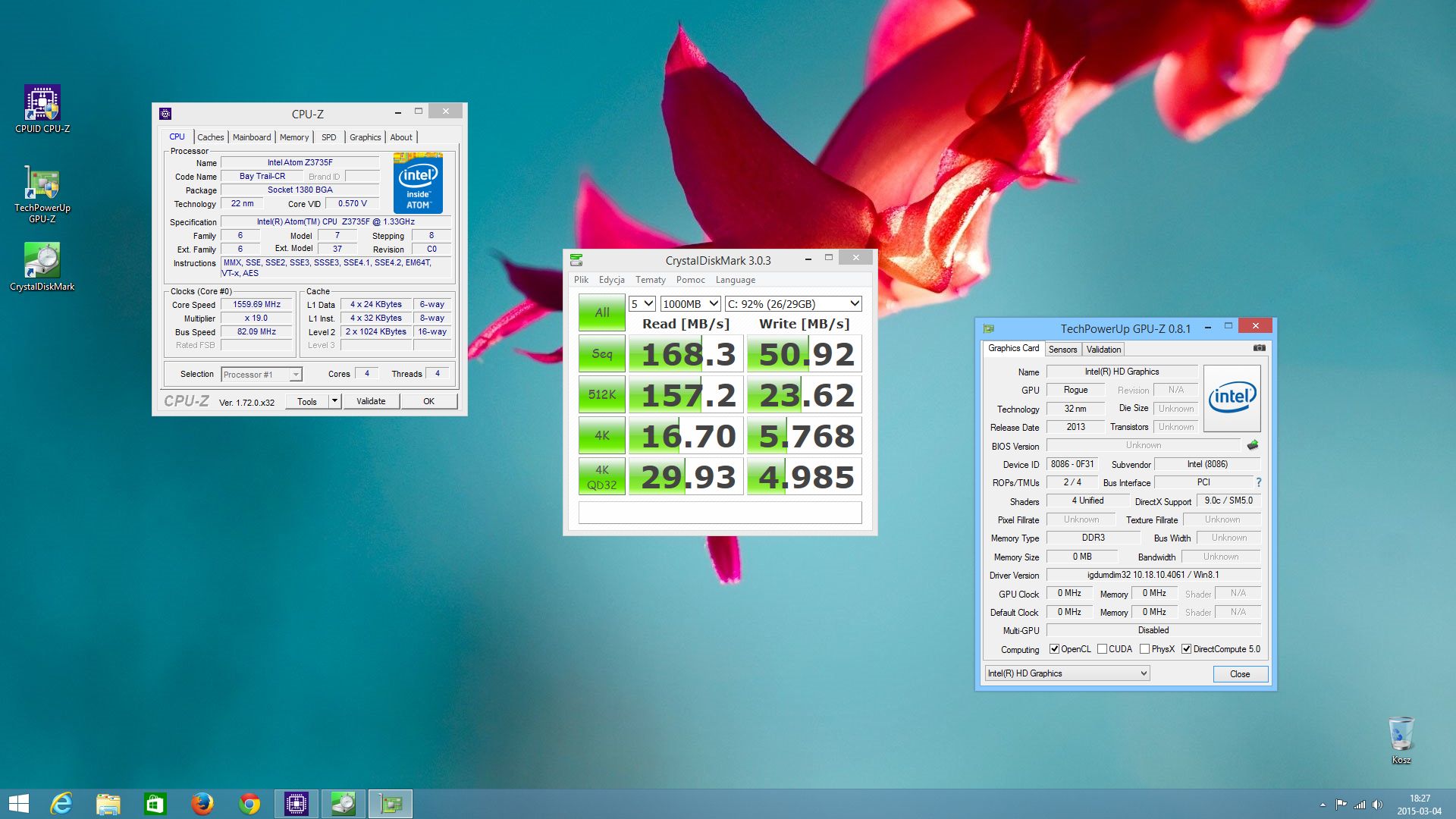
Task: Open File Explorer from taskbar
Action: (108, 803)
